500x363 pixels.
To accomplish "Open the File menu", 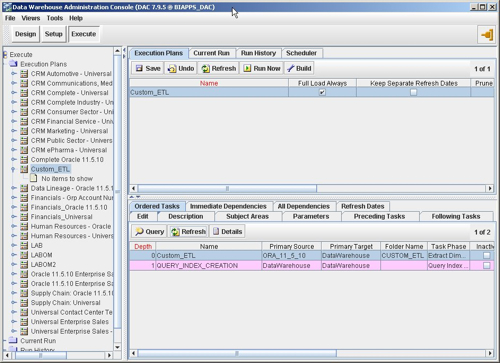I will point(10,18).
